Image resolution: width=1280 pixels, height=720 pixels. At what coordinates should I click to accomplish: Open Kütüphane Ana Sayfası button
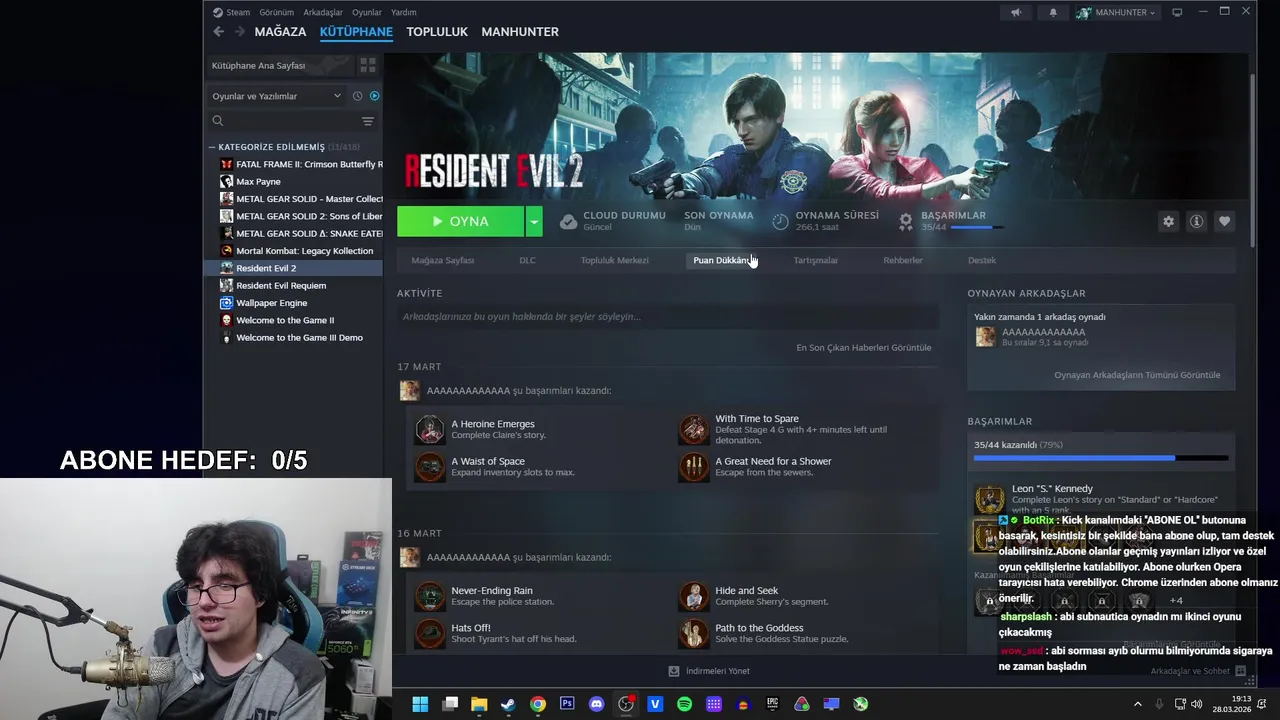tap(279, 65)
